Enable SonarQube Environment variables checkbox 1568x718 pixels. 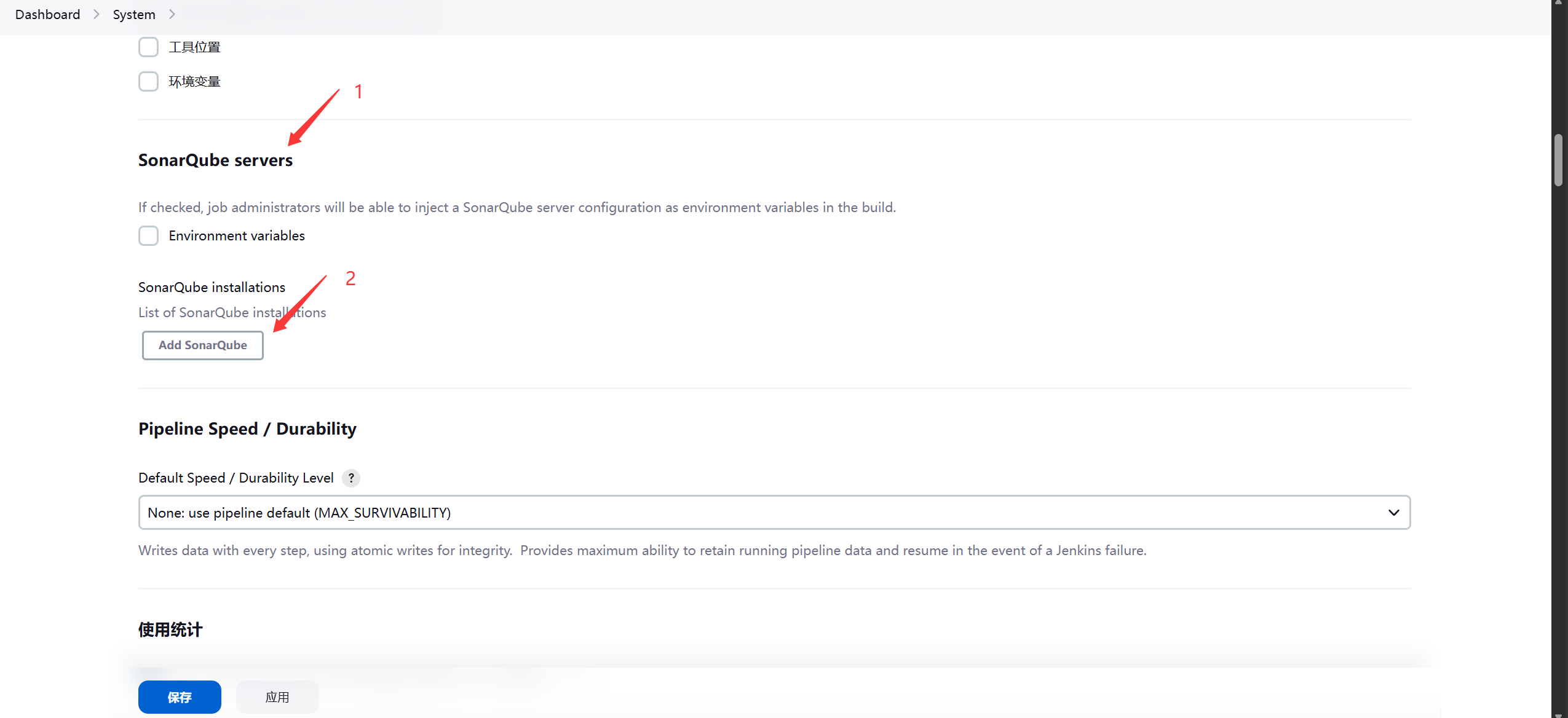[x=148, y=235]
